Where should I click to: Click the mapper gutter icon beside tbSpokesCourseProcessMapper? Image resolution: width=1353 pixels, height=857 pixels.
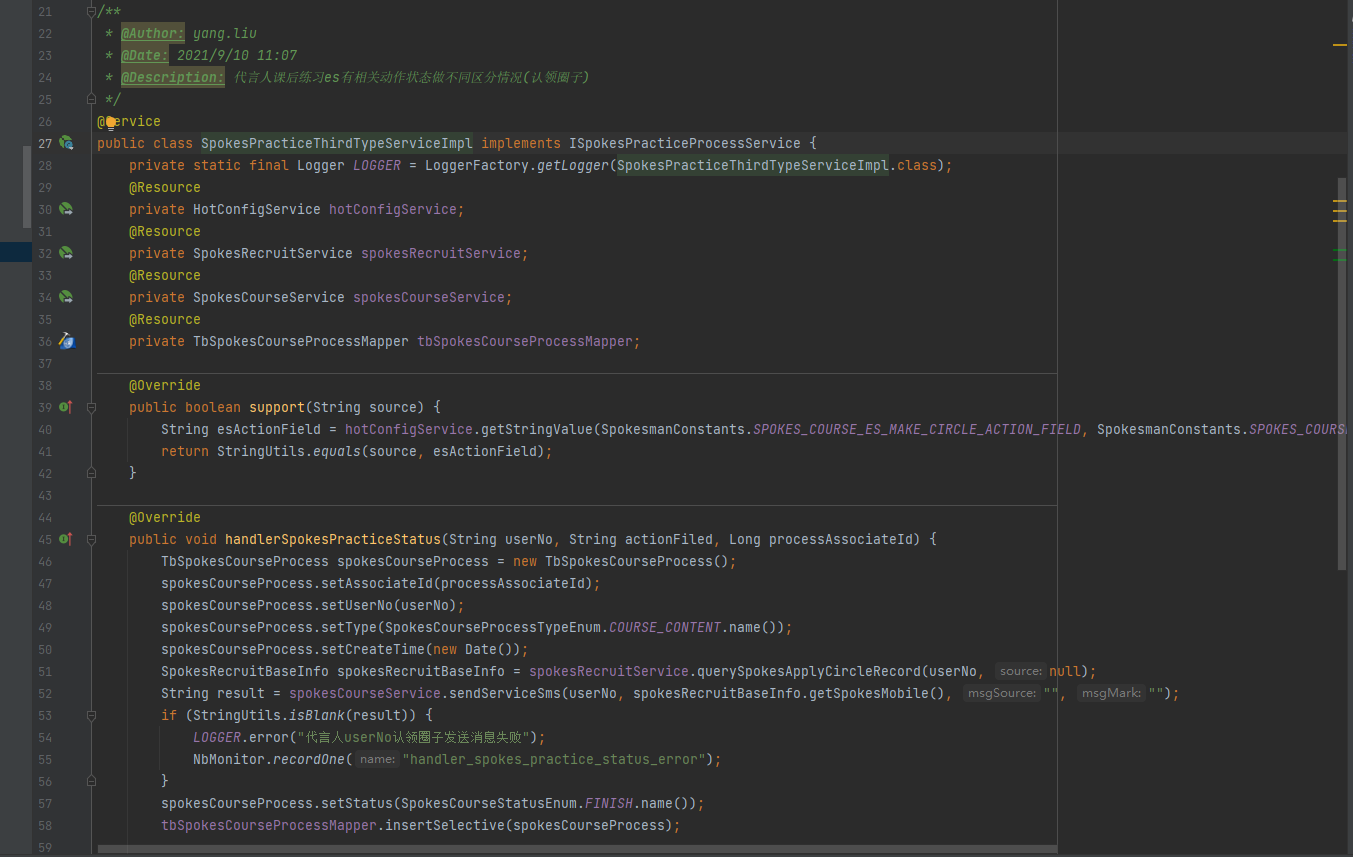click(66, 341)
